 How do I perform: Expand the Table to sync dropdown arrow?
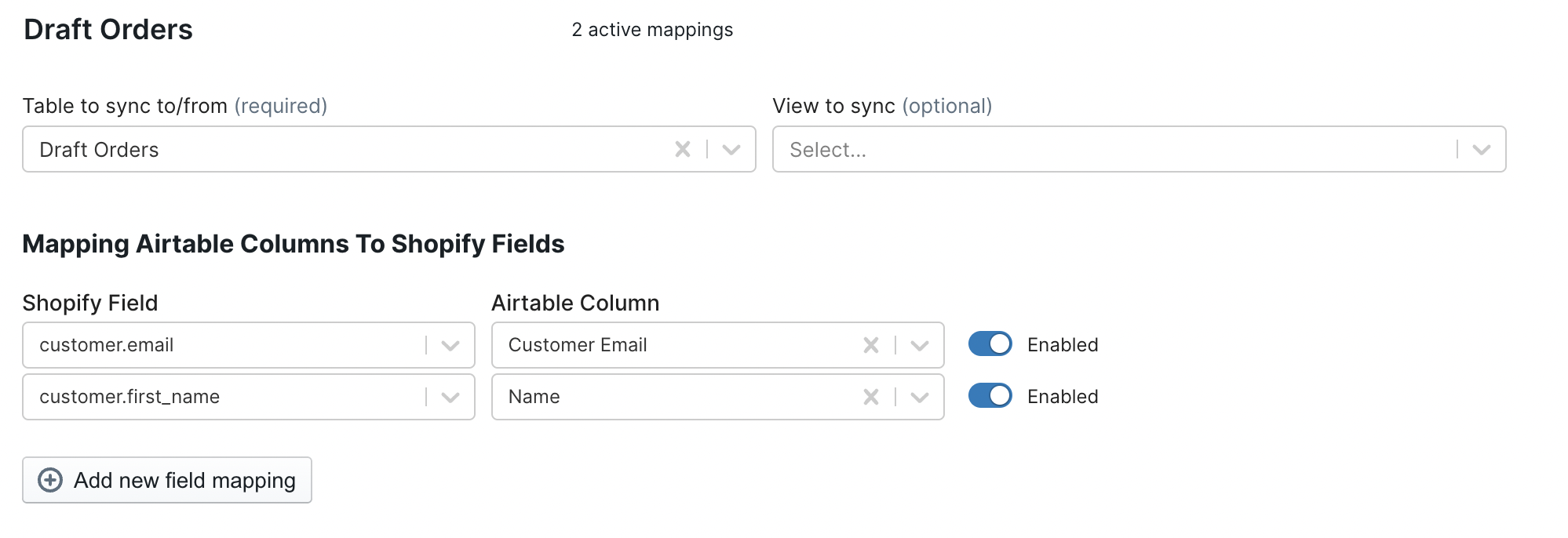point(731,149)
